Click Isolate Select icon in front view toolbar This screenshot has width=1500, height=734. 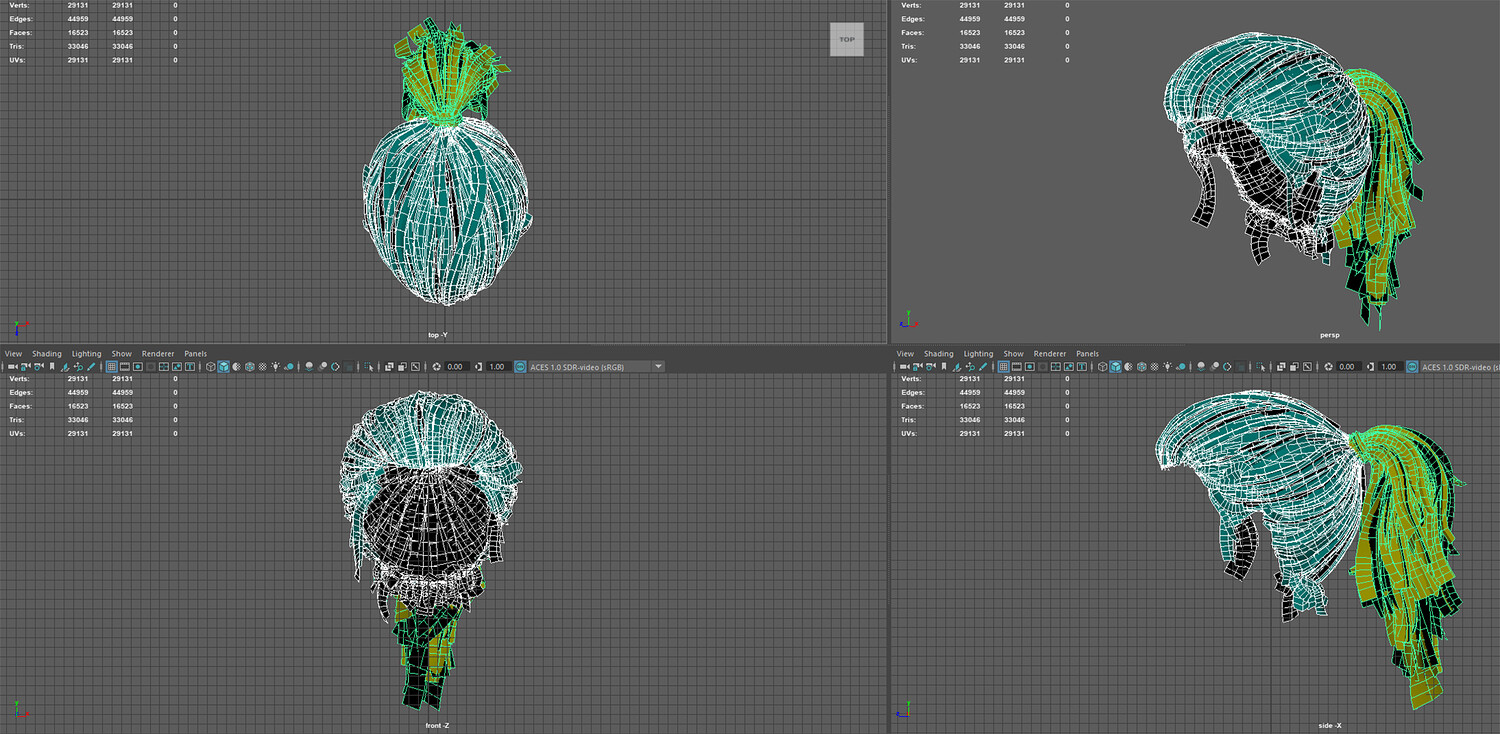point(369,367)
